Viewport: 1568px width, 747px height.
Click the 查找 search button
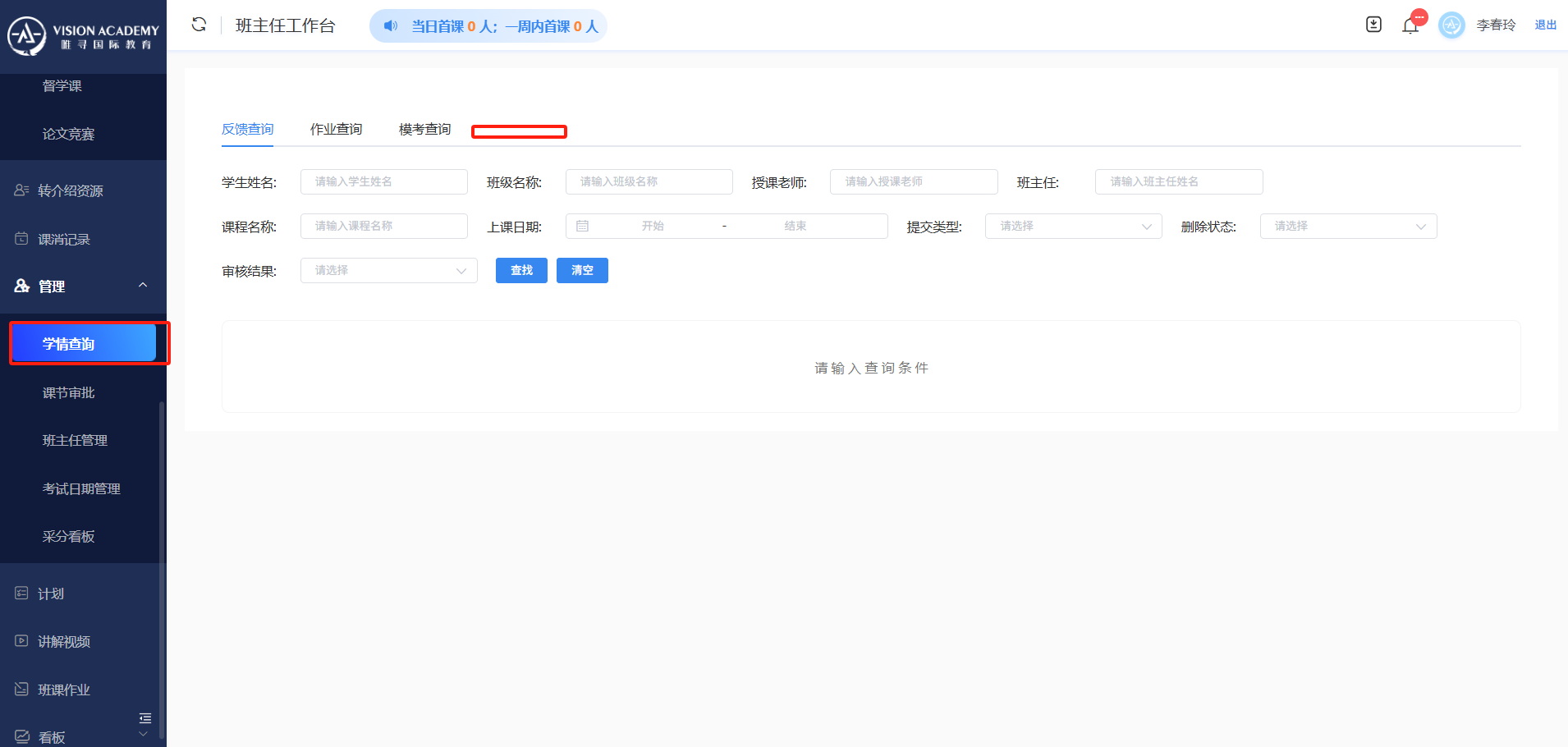tap(521, 271)
